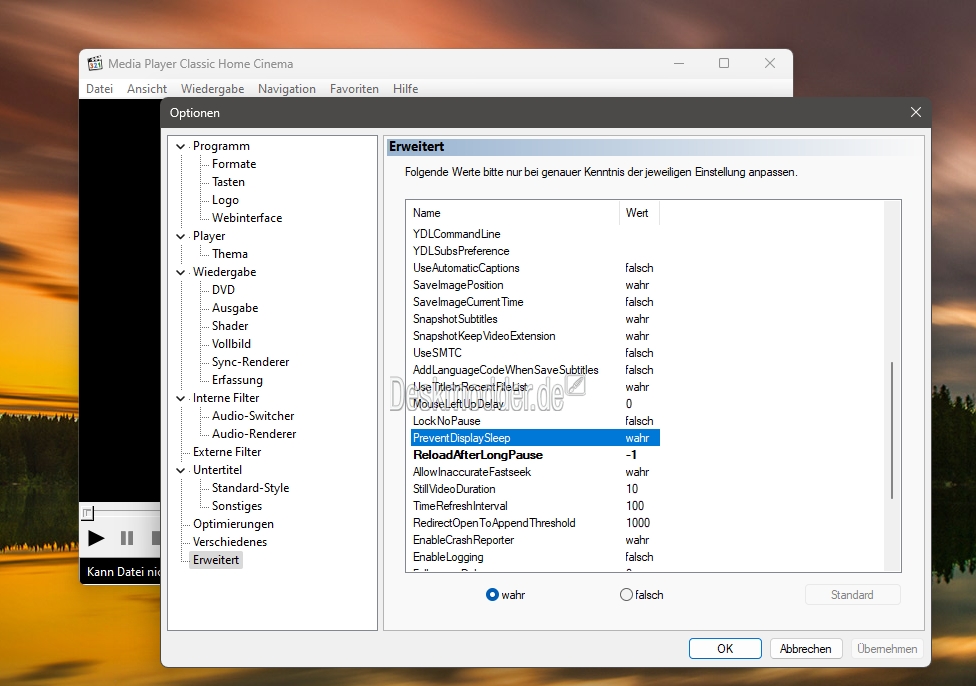
Task: Select the wahr radio button
Action: 492,594
